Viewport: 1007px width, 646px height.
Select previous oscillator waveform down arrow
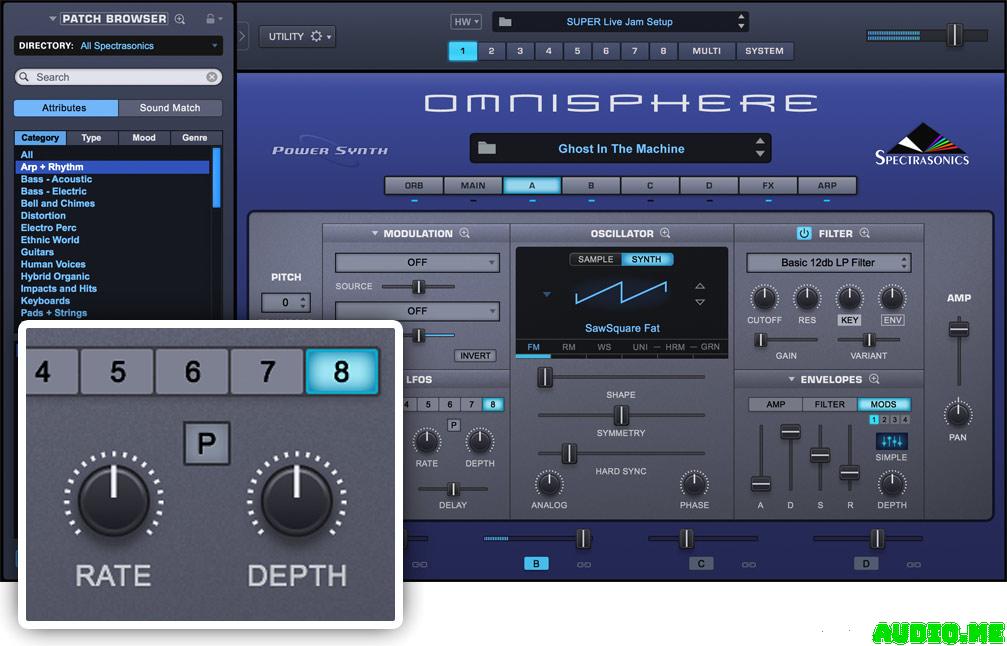[x=700, y=302]
